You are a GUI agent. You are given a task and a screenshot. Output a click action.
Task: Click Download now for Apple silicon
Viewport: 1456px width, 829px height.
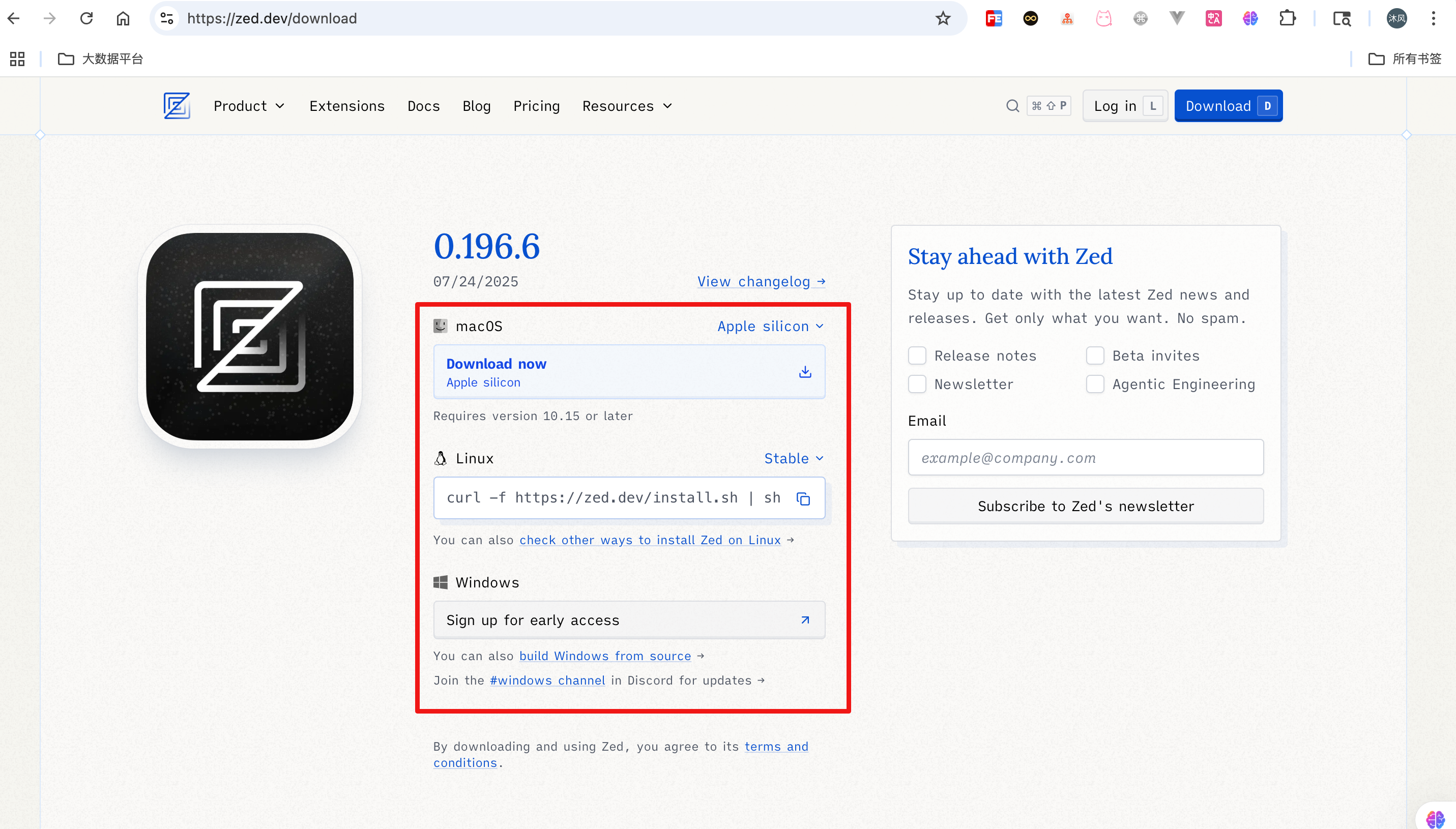tap(629, 372)
